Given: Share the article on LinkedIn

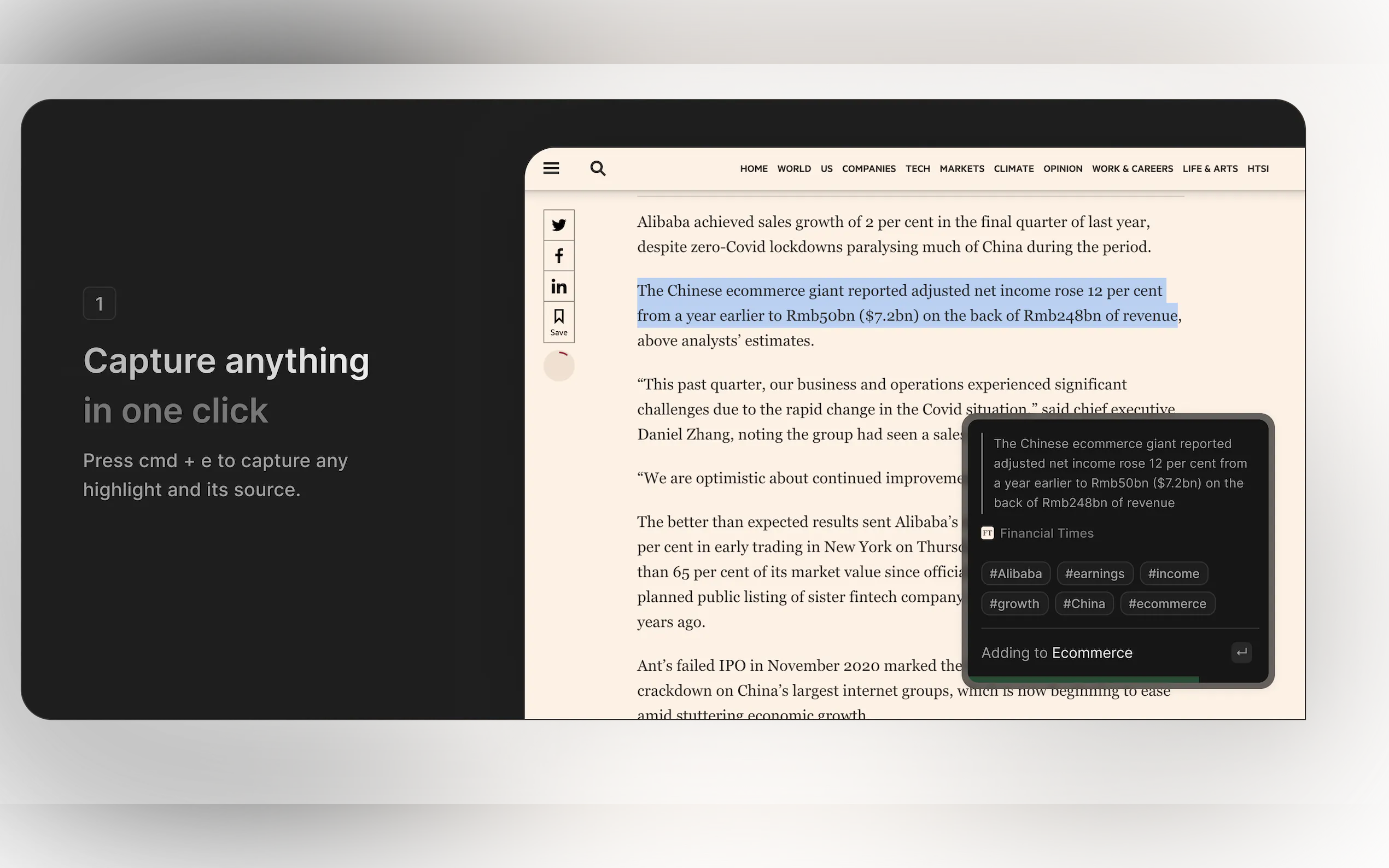Looking at the screenshot, I should point(559,286).
